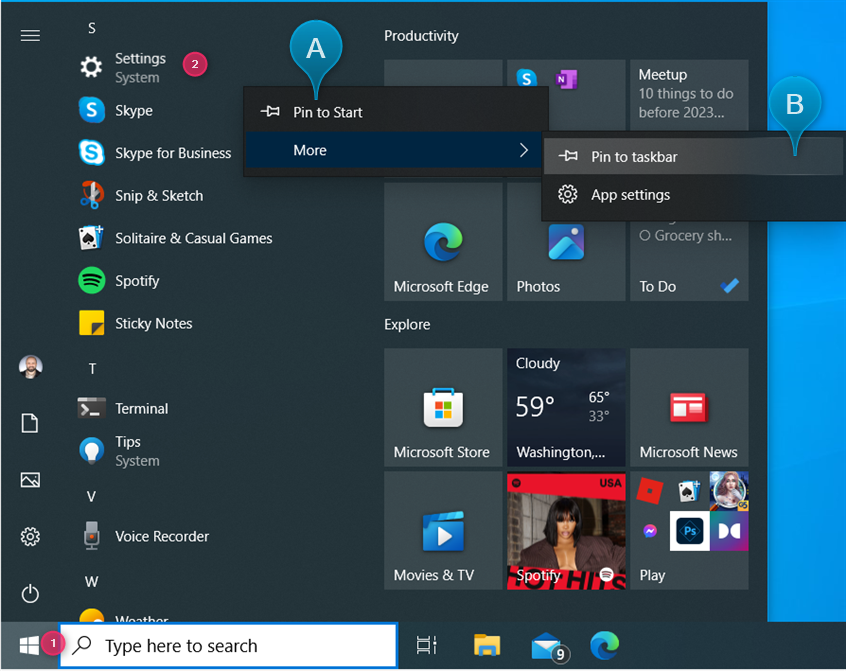Click the W letter group header

[91, 581]
